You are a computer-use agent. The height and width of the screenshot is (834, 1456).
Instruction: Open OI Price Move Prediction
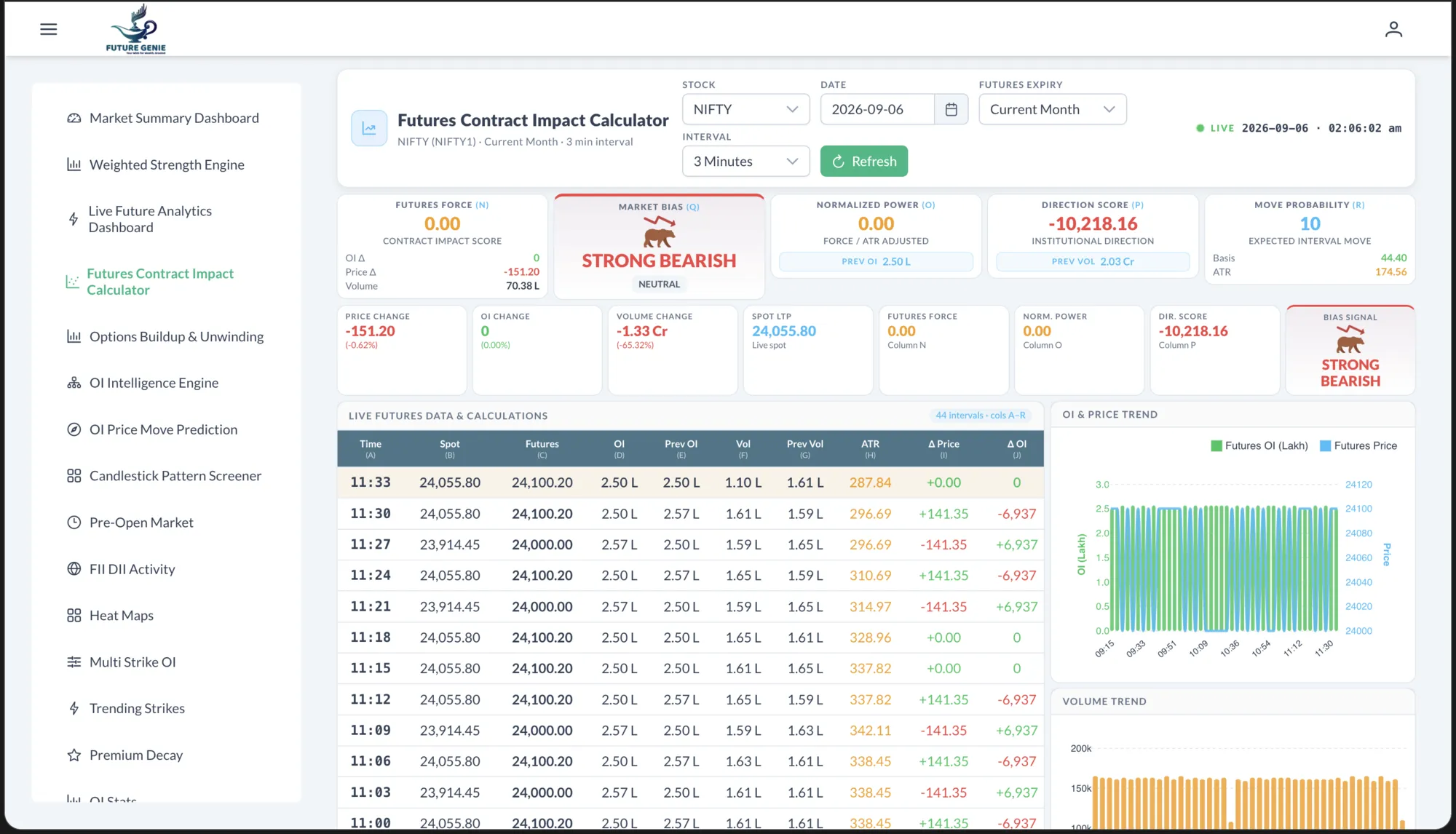[163, 429]
